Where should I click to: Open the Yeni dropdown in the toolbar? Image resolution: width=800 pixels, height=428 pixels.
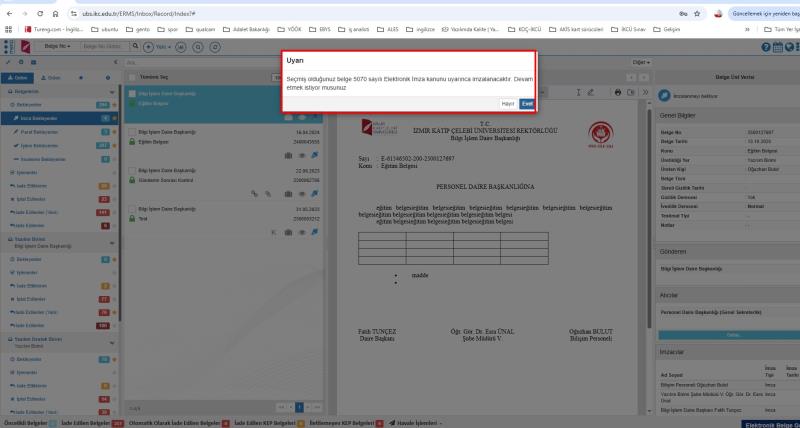pyautogui.click(x=163, y=47)
